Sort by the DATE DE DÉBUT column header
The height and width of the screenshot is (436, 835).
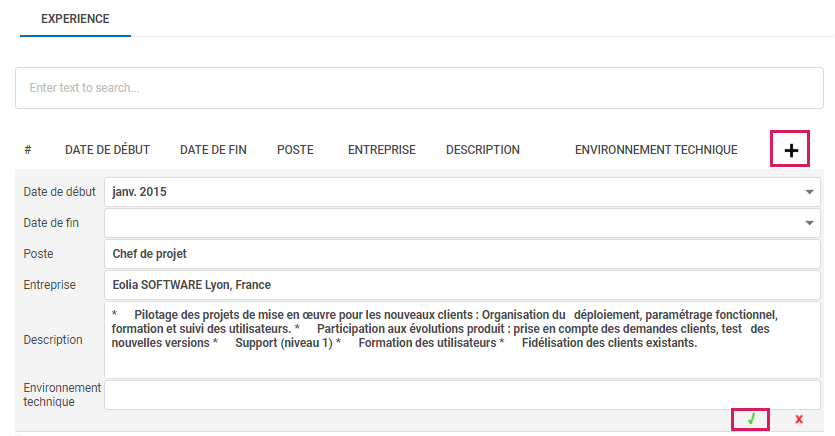(x=107, y=150)
